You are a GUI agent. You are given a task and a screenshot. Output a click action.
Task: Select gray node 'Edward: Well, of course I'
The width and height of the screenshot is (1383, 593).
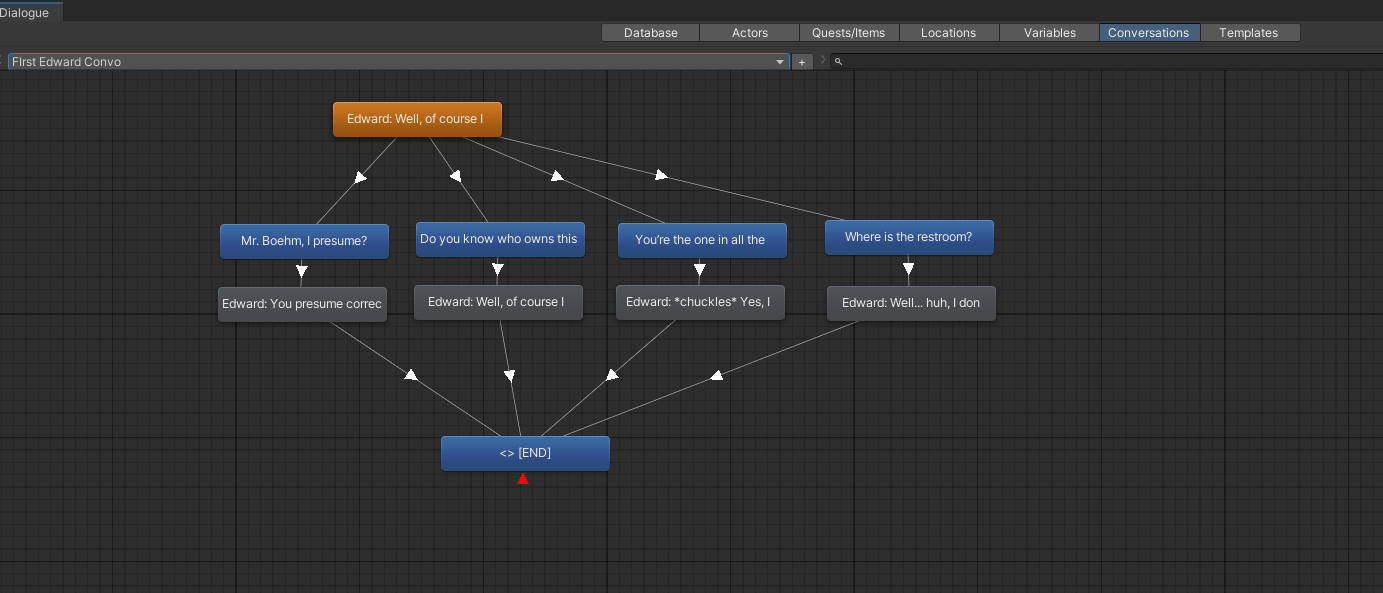point(498,302)
